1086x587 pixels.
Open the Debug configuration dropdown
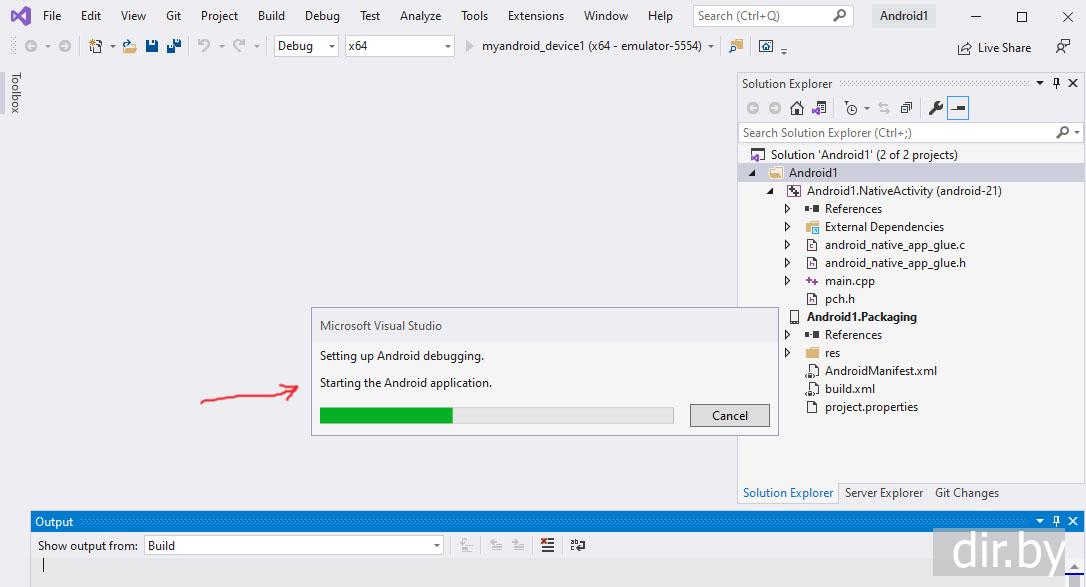tap(306, 46)
